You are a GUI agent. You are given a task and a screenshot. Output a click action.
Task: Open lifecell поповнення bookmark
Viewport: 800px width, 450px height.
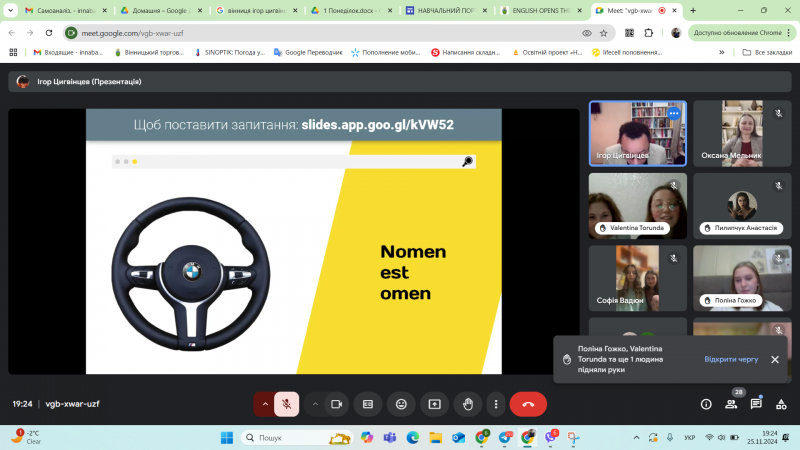click(x=627, y=52)
